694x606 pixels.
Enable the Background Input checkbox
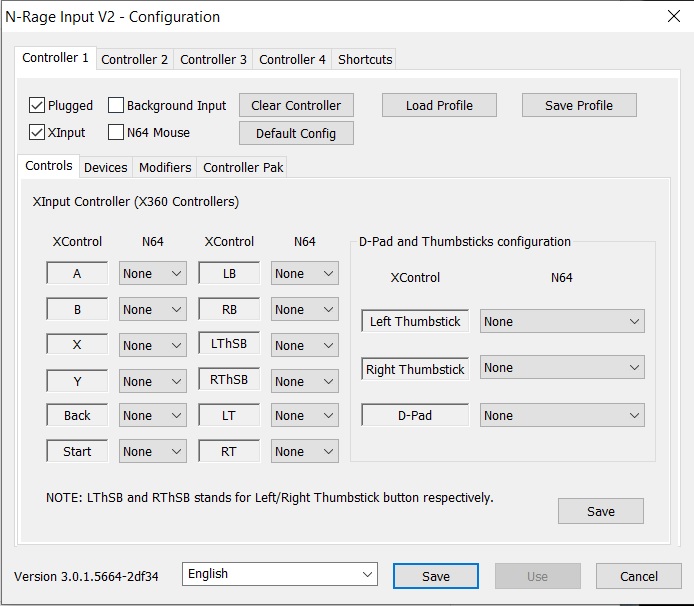point(116,105)
